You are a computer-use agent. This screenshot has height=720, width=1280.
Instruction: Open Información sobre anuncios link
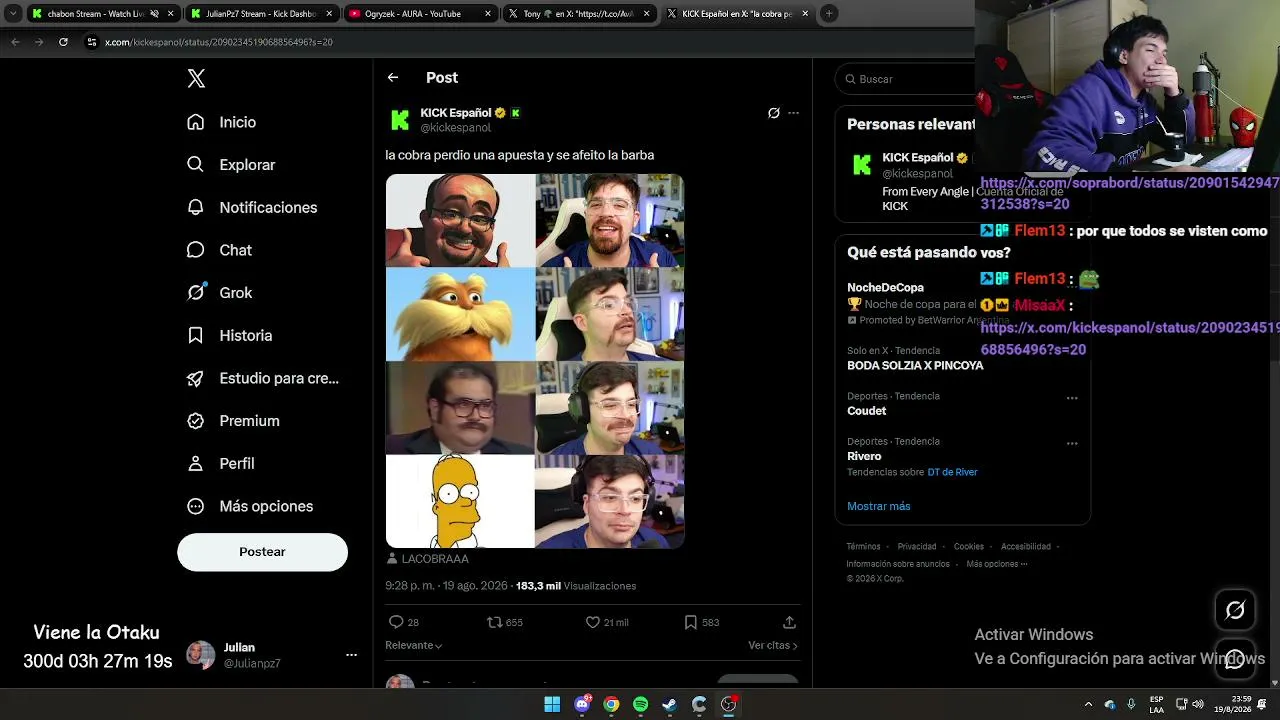tap(898, 564)
